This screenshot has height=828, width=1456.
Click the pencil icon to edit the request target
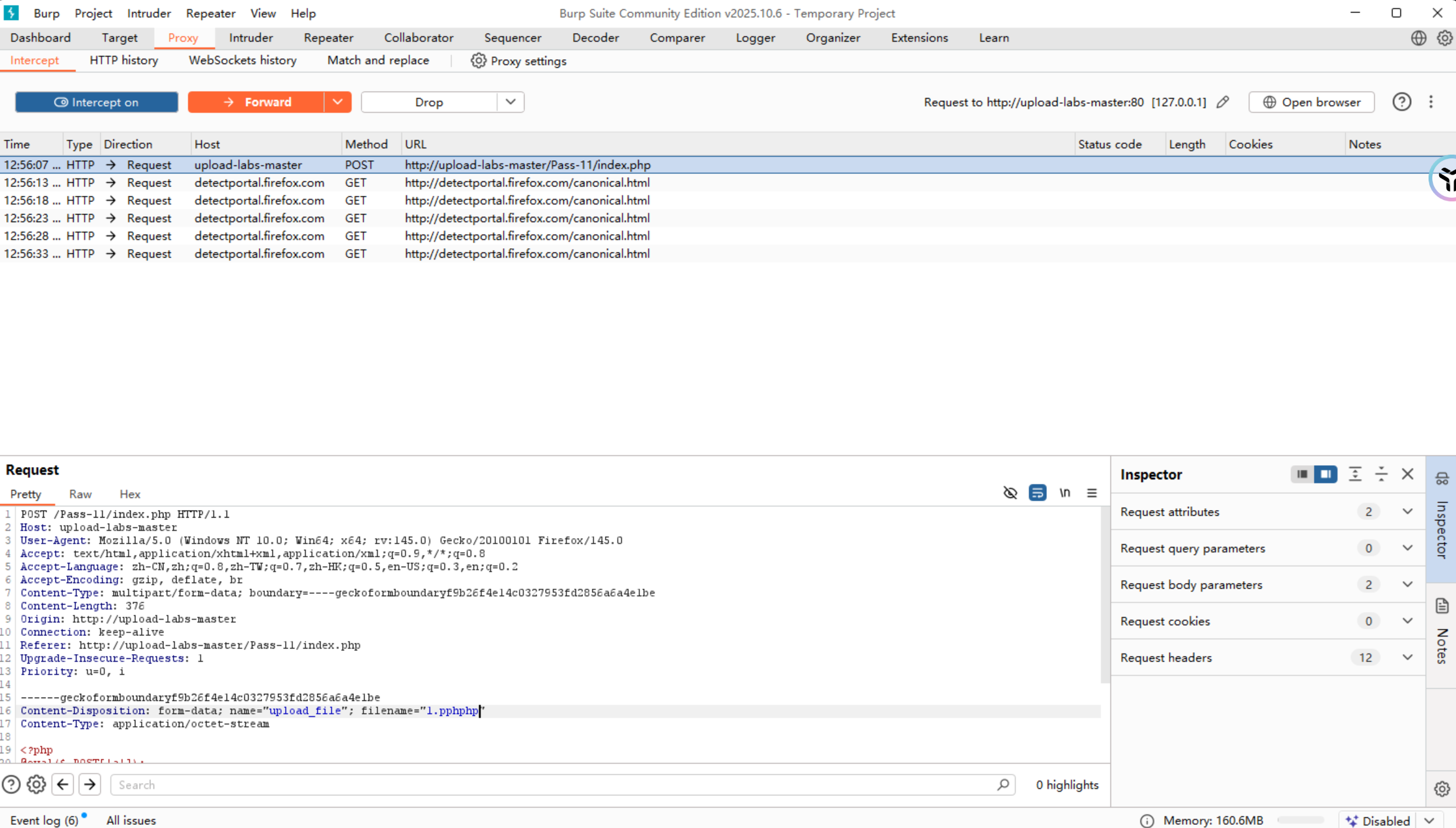click(x=1223, y=102)
